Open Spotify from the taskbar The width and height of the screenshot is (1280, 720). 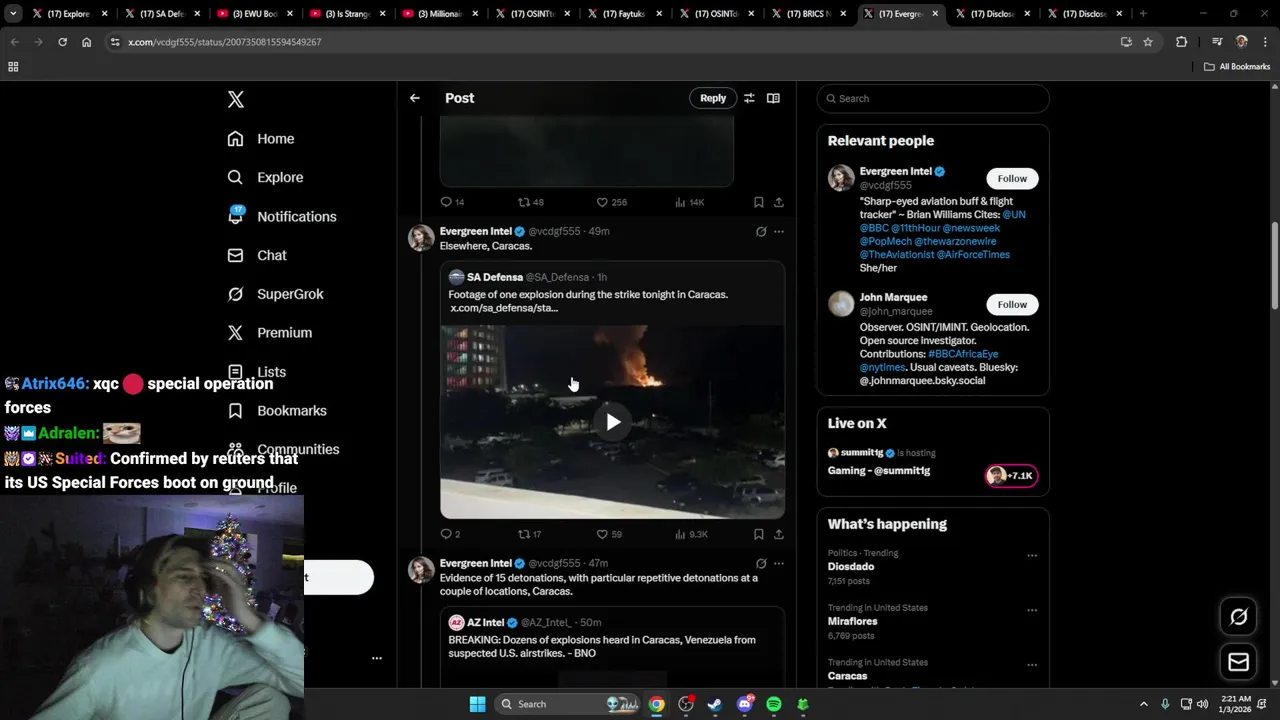point(774,704)
